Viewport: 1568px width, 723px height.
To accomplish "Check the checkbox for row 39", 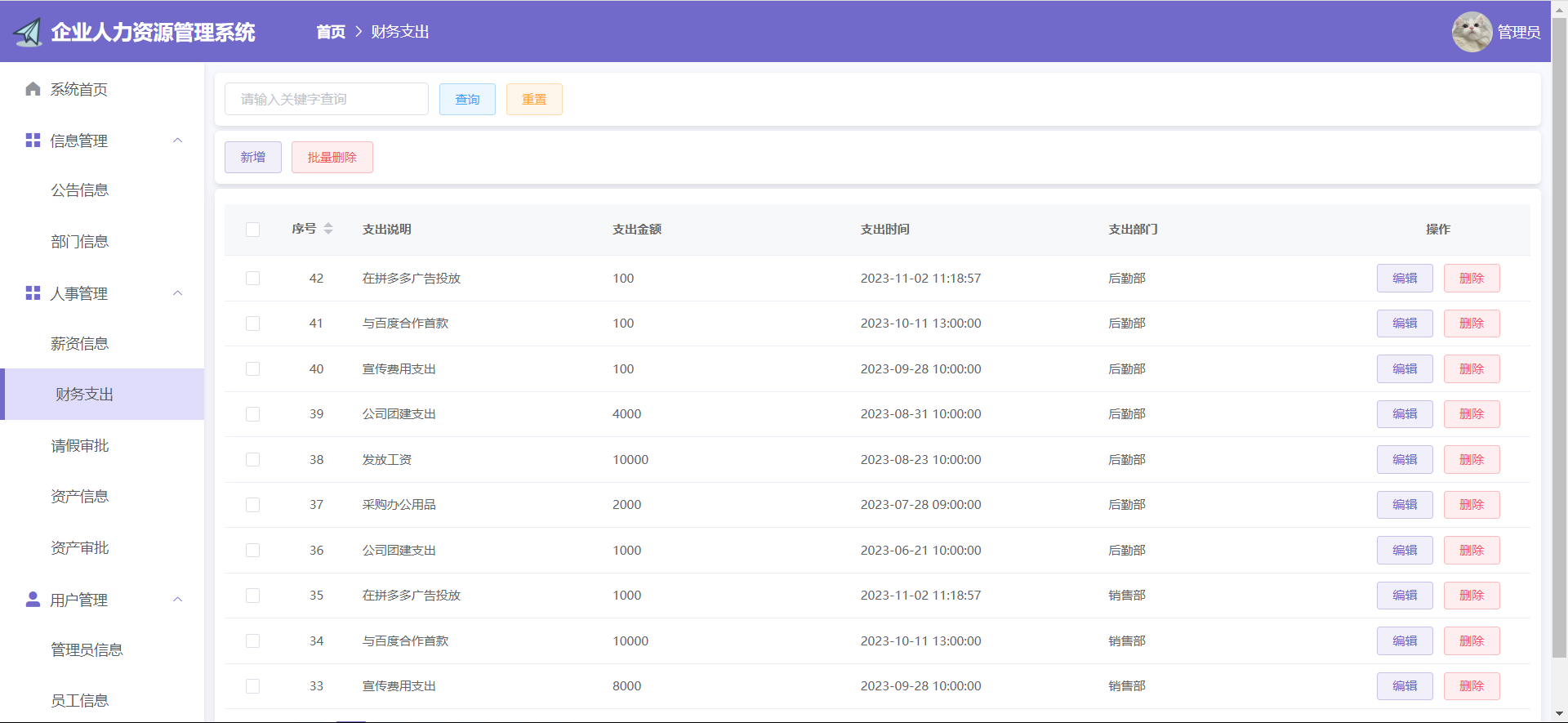I will tap(253, 414).
